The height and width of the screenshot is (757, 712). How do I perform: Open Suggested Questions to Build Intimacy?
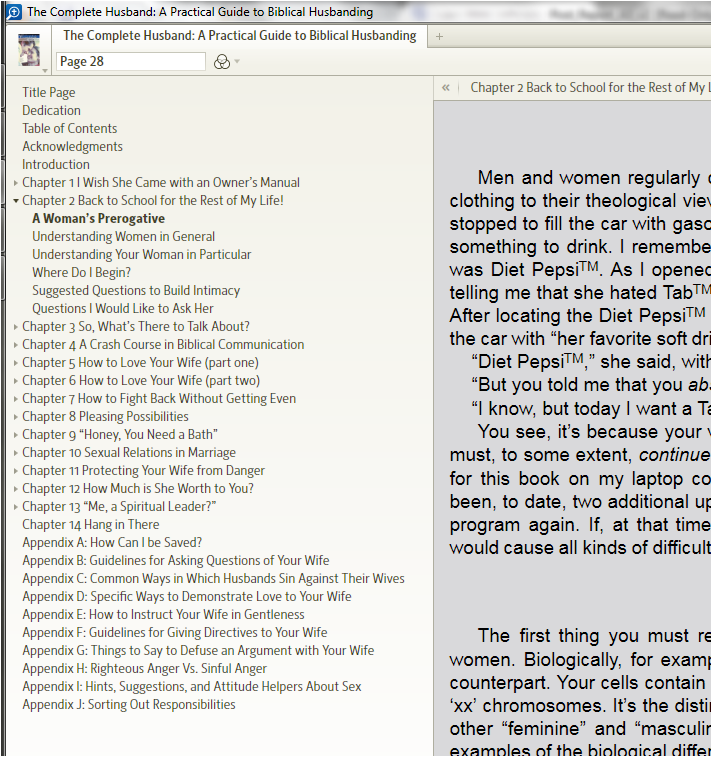pyautogui.click(x=136, y=291)
